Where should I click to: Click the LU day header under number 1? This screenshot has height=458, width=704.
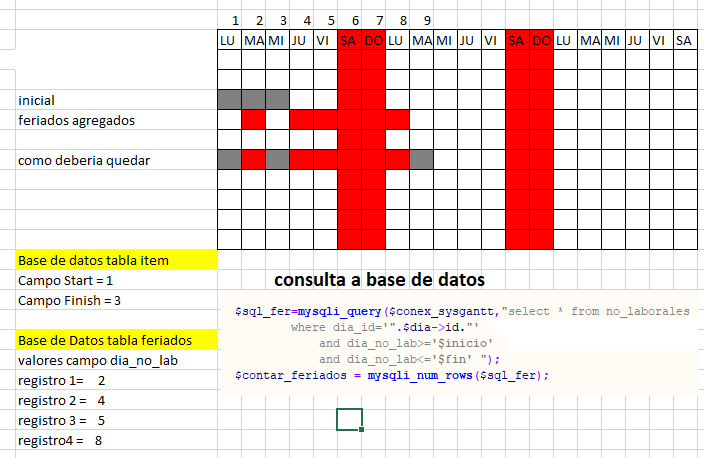229,40
